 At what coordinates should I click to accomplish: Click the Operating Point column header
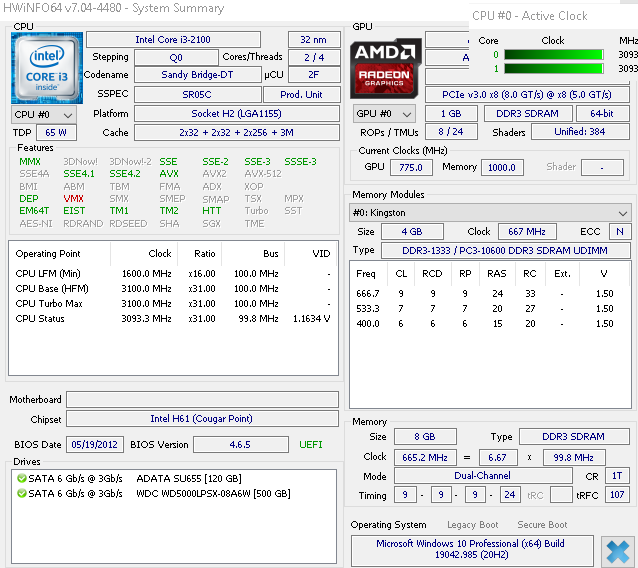(59, 254)
